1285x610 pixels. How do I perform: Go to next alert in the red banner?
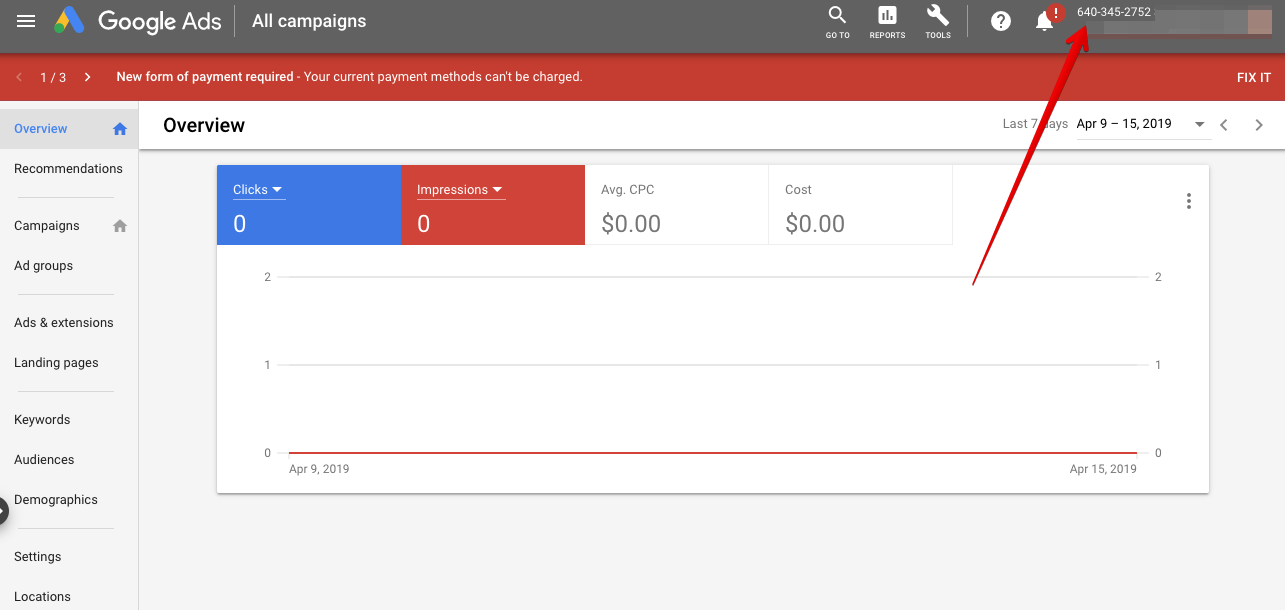[88, 77]
